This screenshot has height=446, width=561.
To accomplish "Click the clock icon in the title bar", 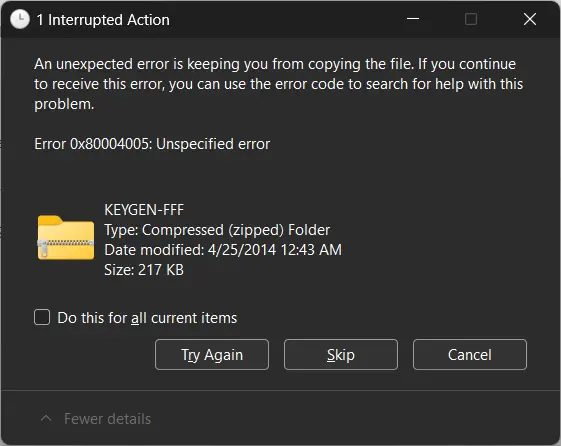I will pyautogui.click(x=20, y=19).
